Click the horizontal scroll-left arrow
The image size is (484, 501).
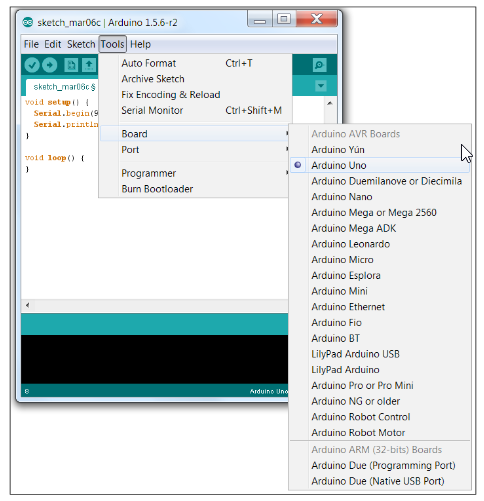[x=28, y=305]
